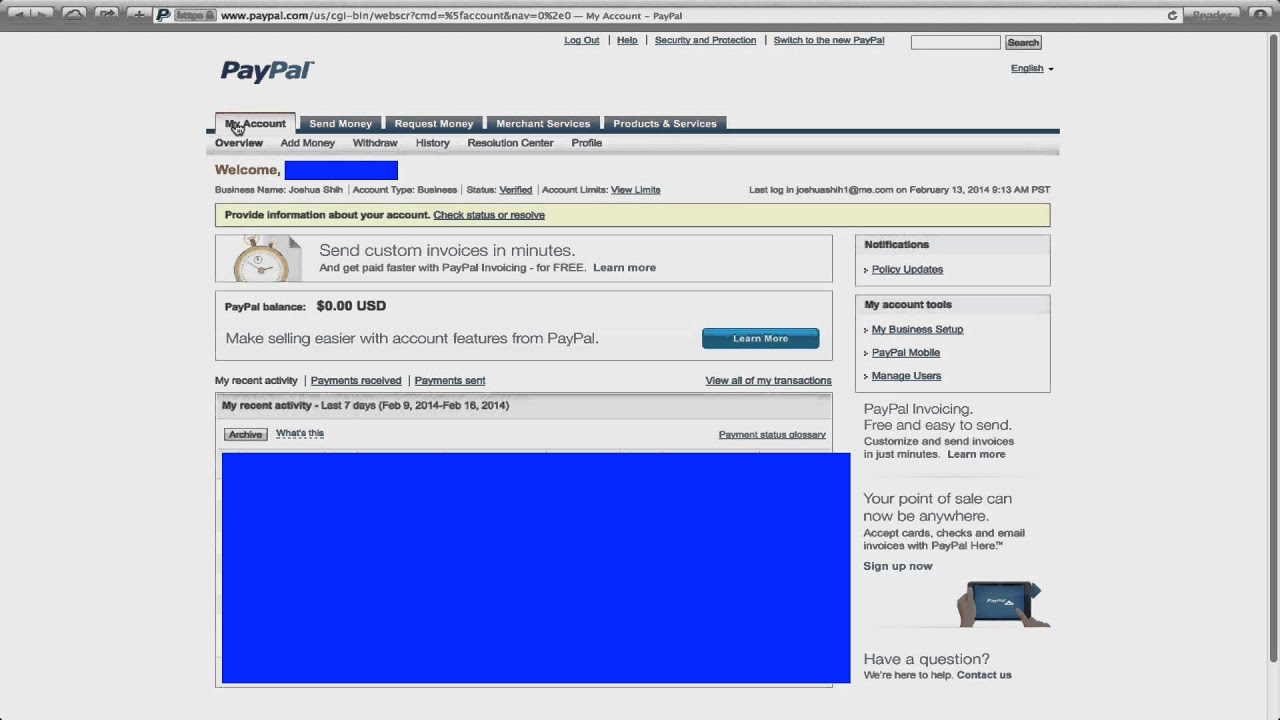Open the iCloud tabs button

coord(74,15)
